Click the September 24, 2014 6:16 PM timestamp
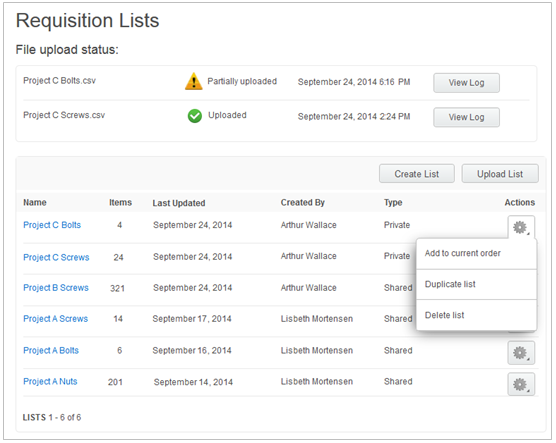Viewport: 556px width, 443px height. (x=354, y=82)
